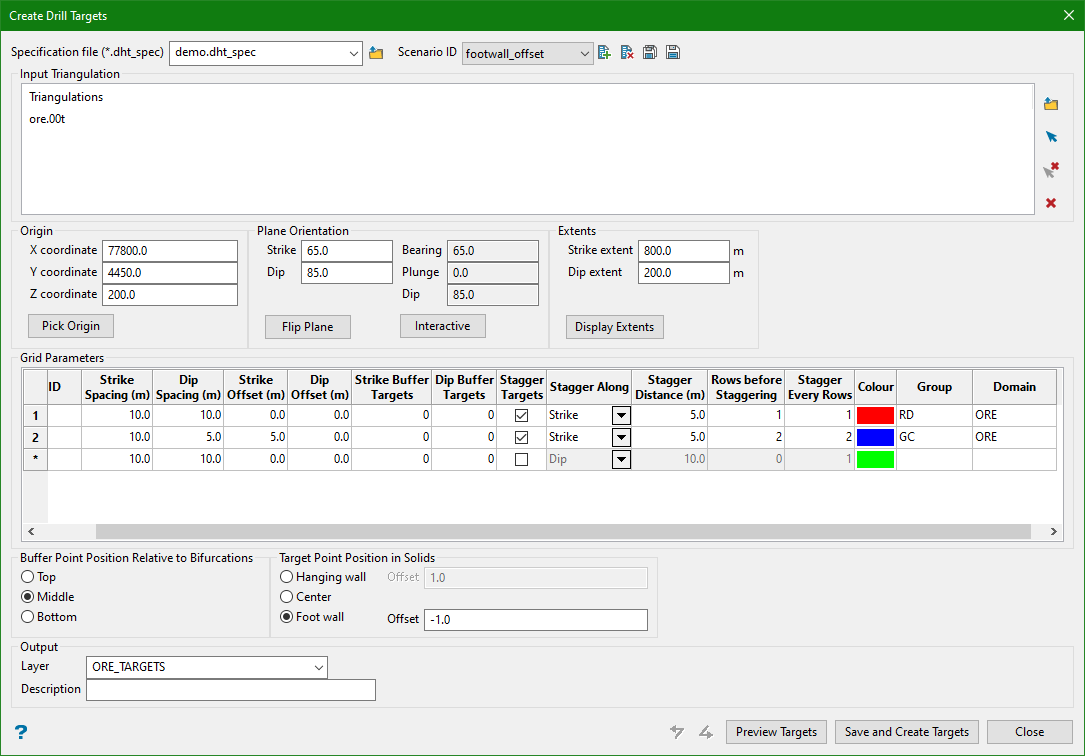Click the delete scenario icon
This screenshot has width=1085, height=756.
tap(627, 53)
